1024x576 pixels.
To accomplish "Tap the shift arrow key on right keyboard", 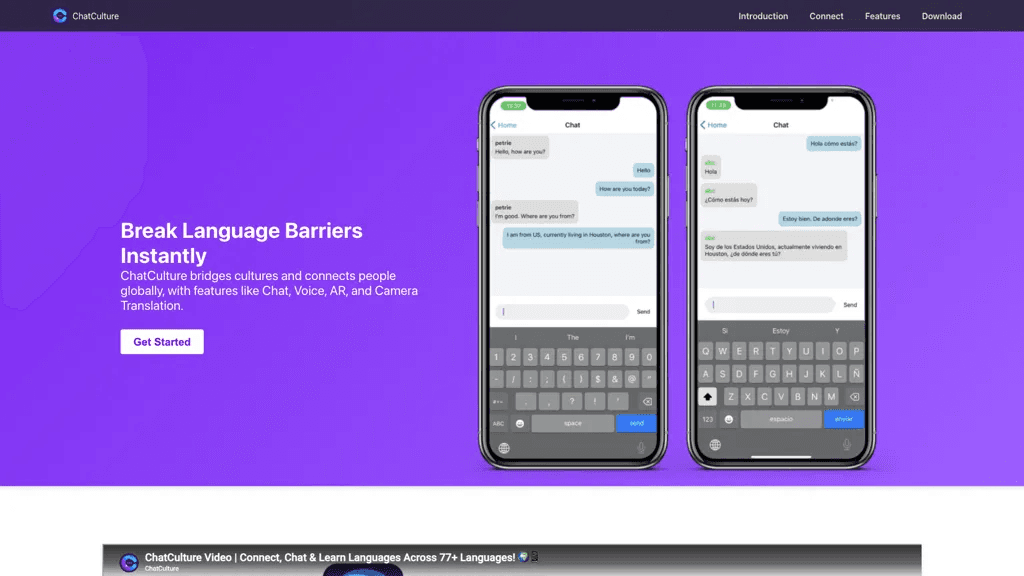I will pyautogui.click(x=707, y=396).
